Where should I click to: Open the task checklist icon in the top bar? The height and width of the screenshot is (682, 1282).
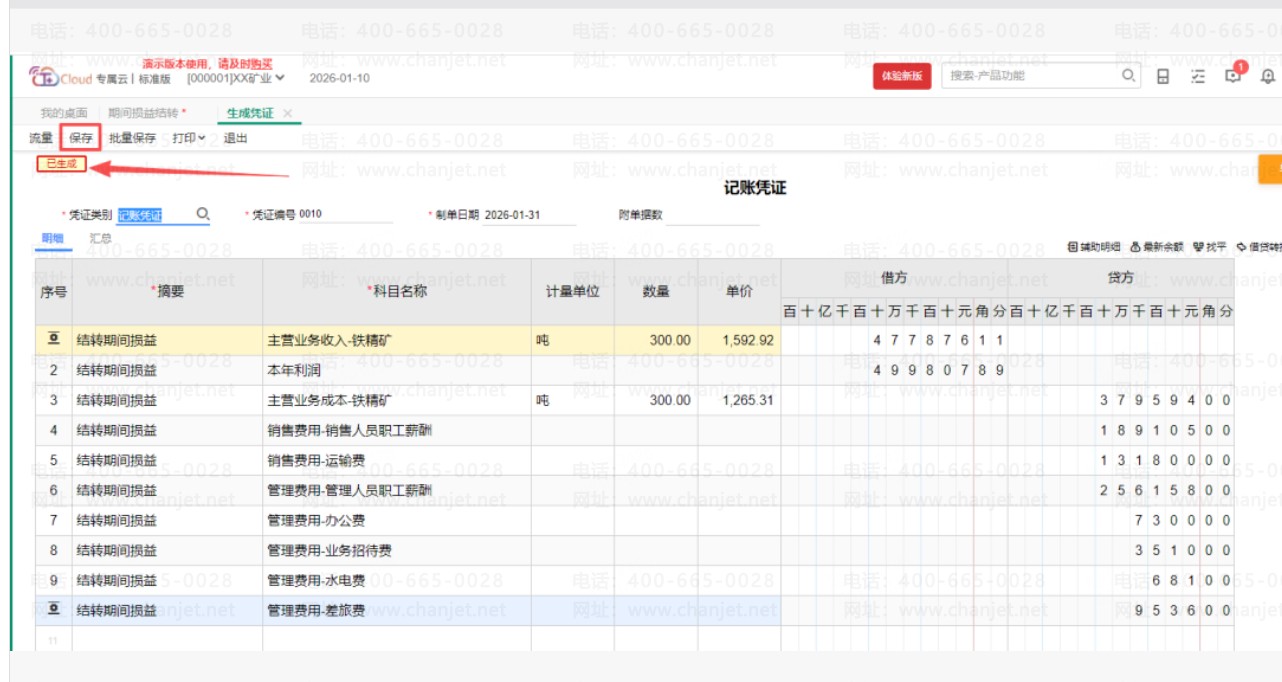[1198, 76]
